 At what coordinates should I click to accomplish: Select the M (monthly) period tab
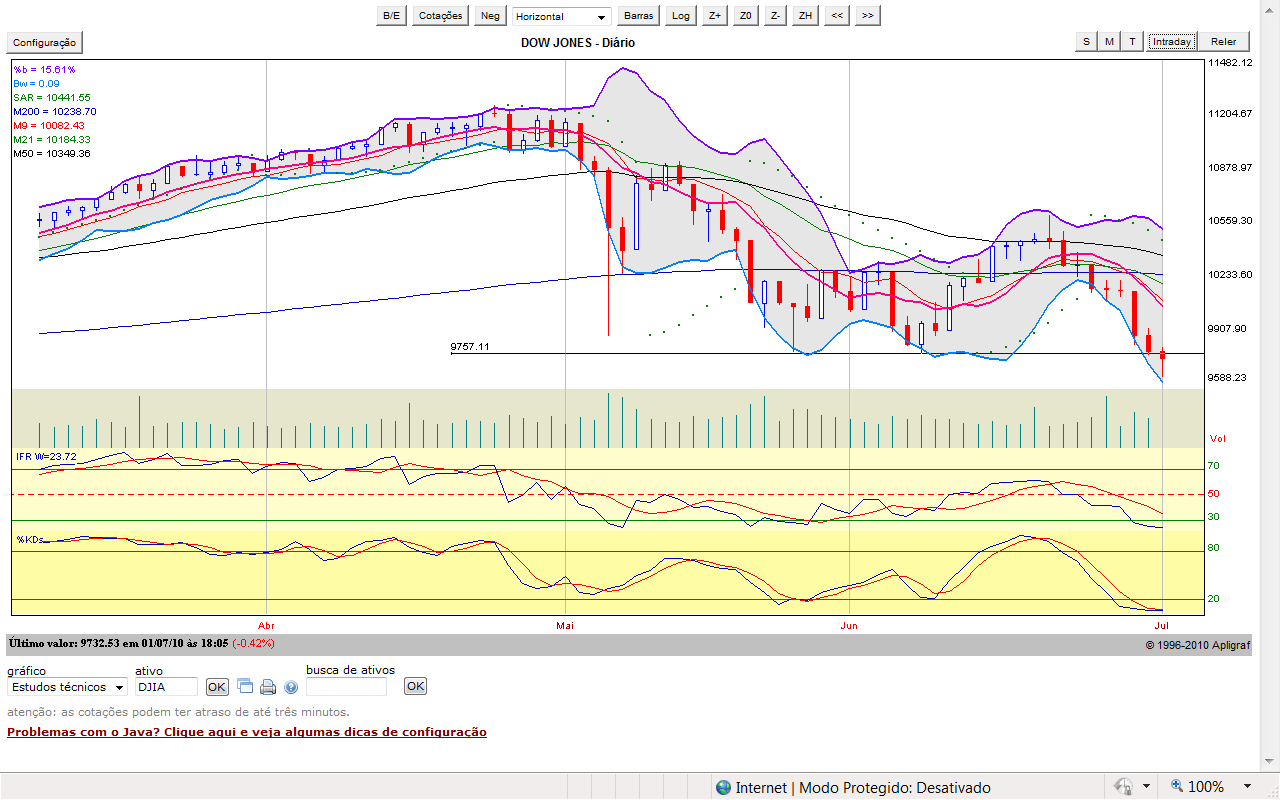(x=1109, y=41)
